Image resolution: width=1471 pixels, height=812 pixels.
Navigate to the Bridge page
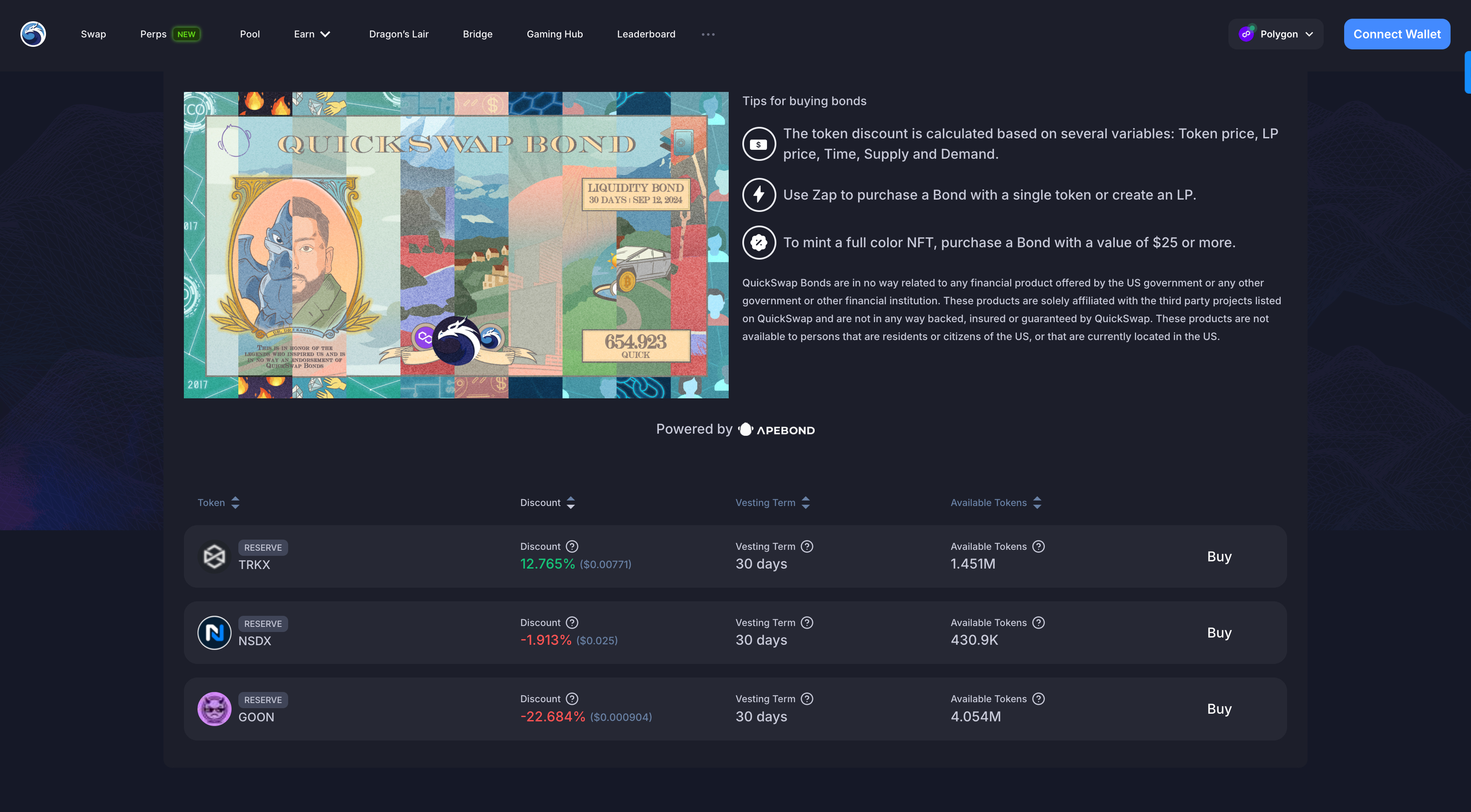click(478, 34)
